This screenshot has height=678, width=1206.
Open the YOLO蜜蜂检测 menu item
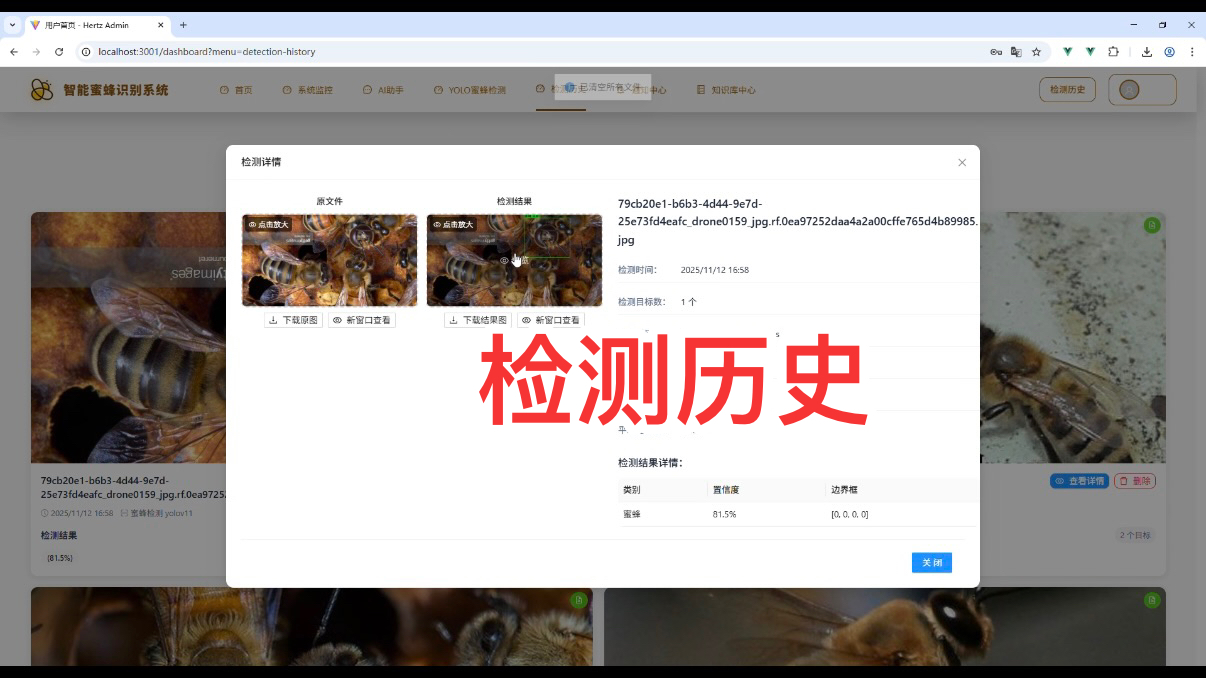[x=470, y=90]
